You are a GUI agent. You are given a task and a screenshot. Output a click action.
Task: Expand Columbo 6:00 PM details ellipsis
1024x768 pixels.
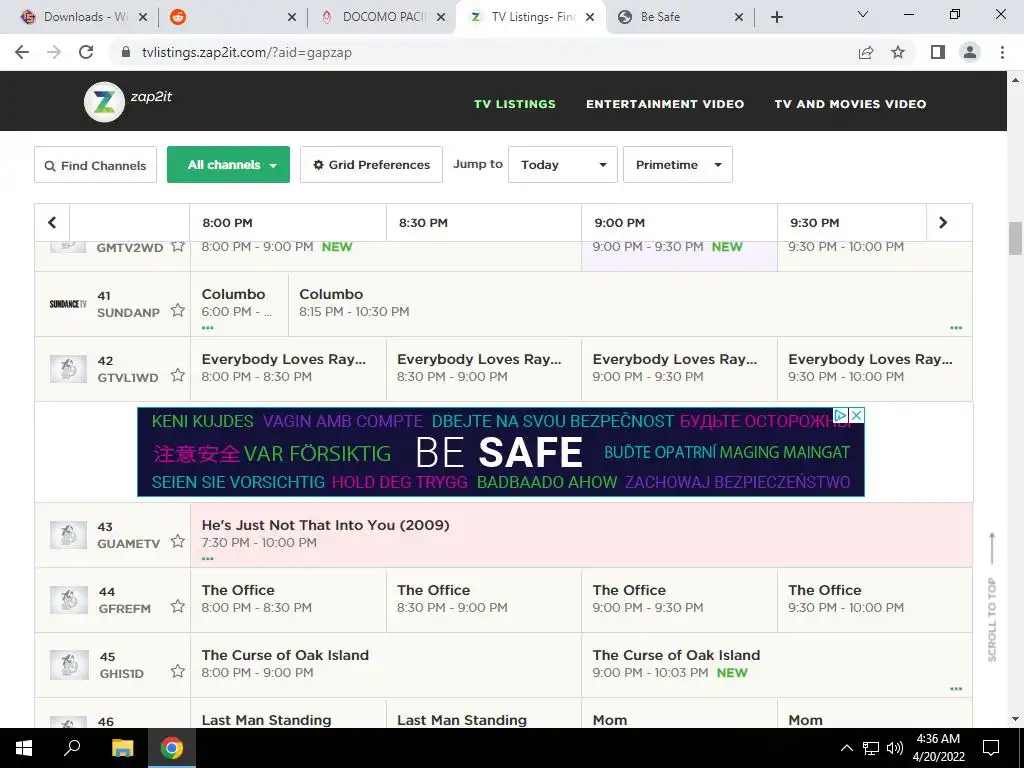tap(208, 328)
